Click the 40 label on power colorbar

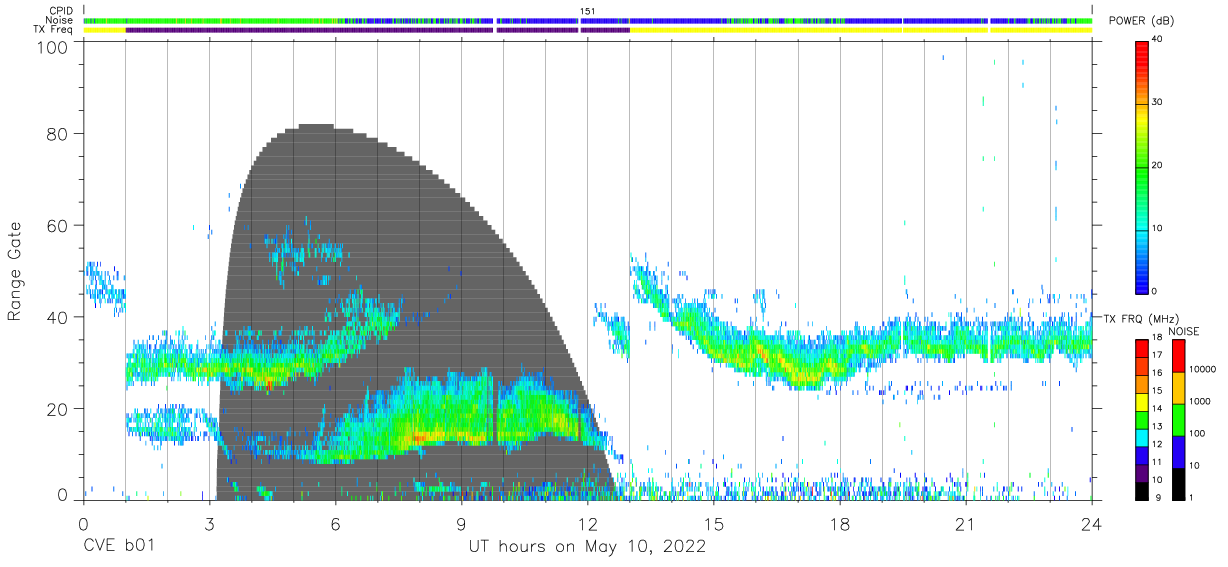click(x=1158, y=40)
